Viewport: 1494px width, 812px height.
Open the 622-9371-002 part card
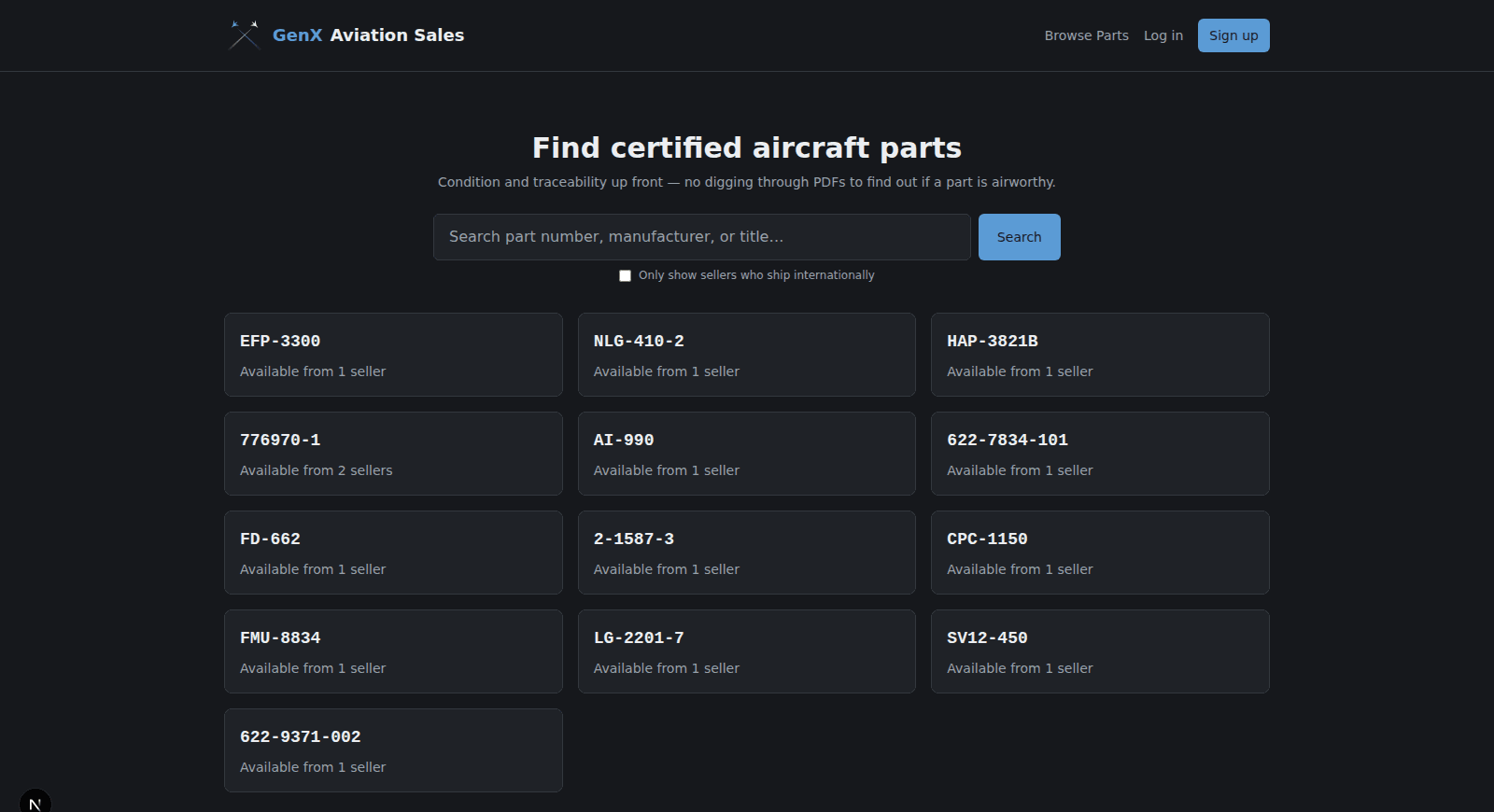click(x=393, y=750)
